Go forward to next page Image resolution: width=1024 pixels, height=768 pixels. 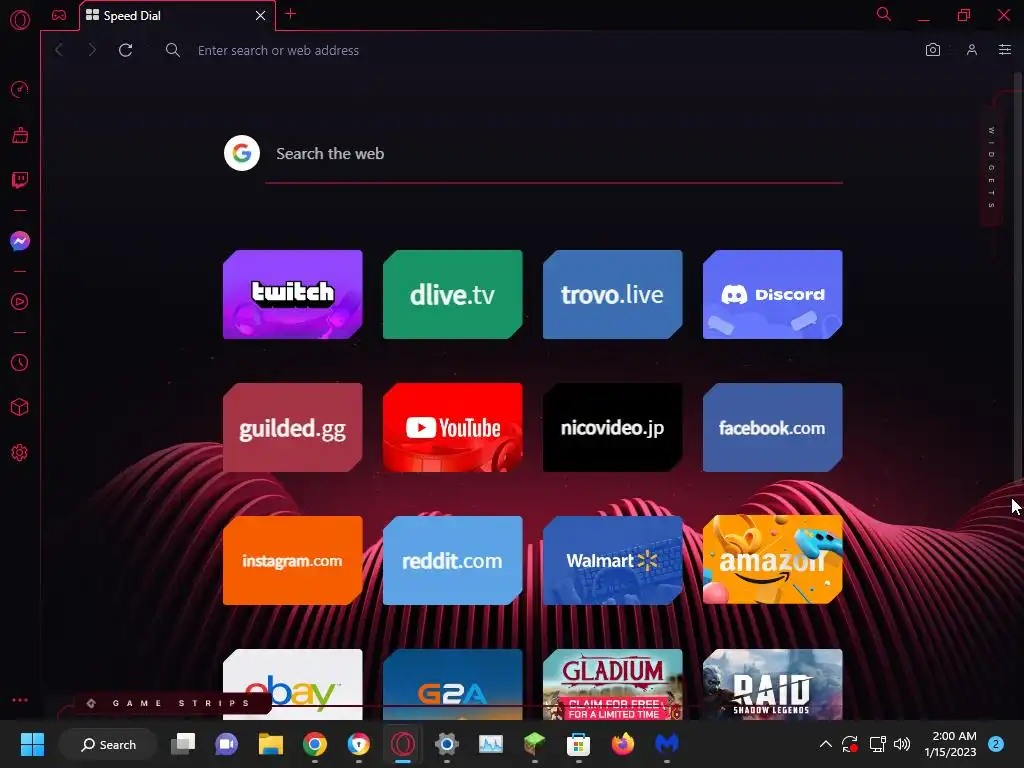pos(92,50)
